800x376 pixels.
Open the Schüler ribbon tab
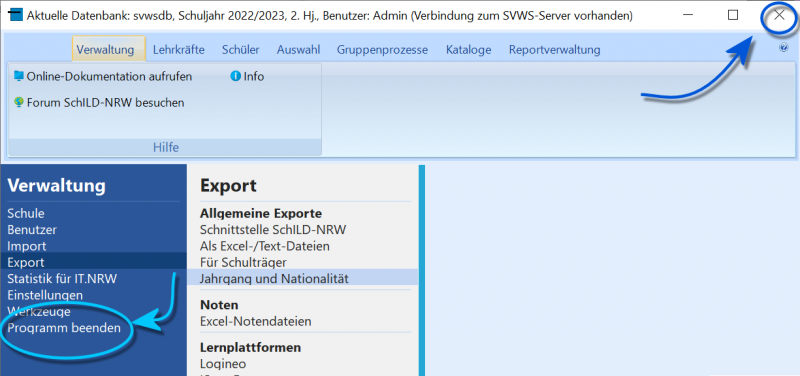[240, 50]
